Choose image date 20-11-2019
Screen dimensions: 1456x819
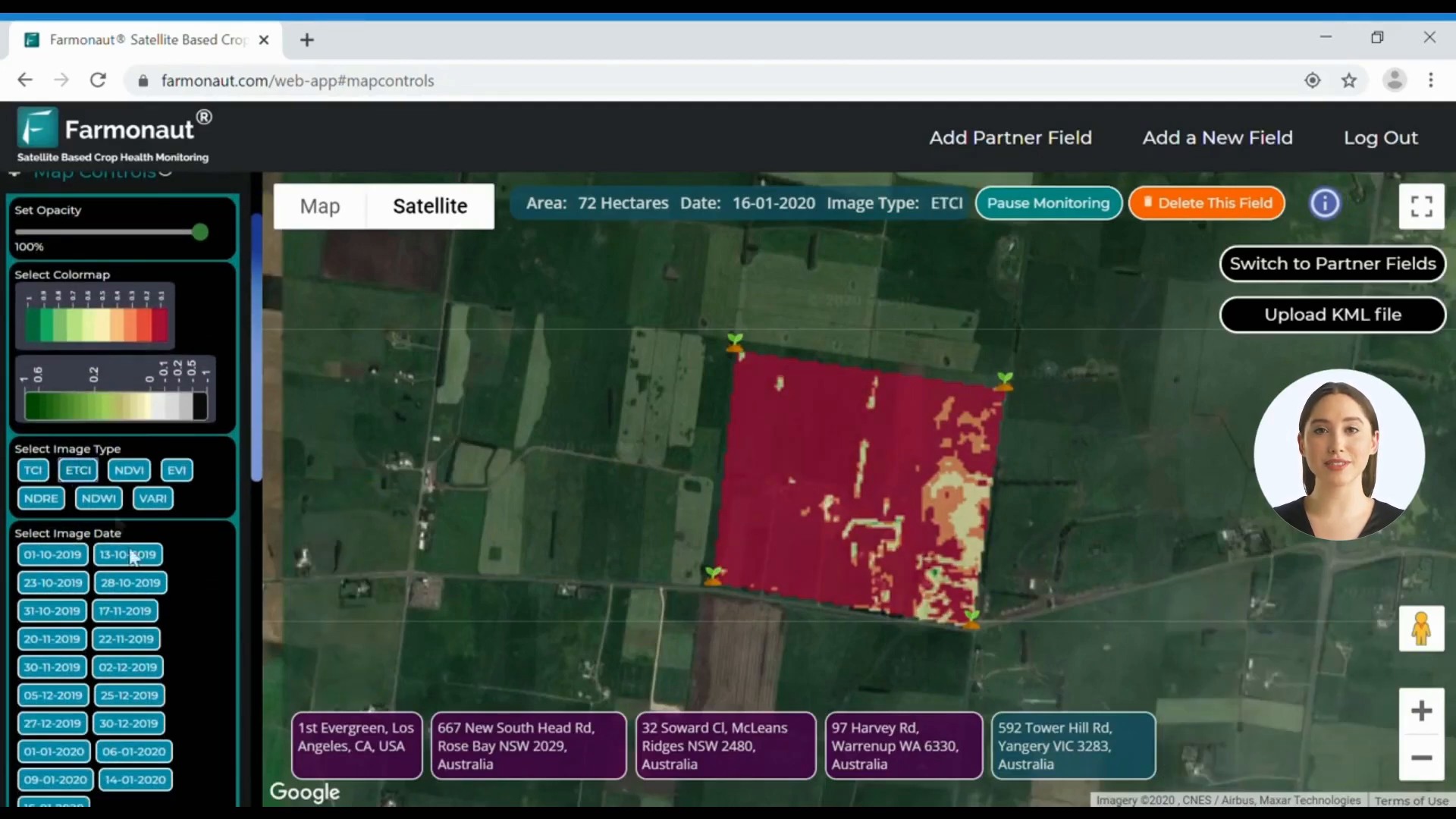52,639
